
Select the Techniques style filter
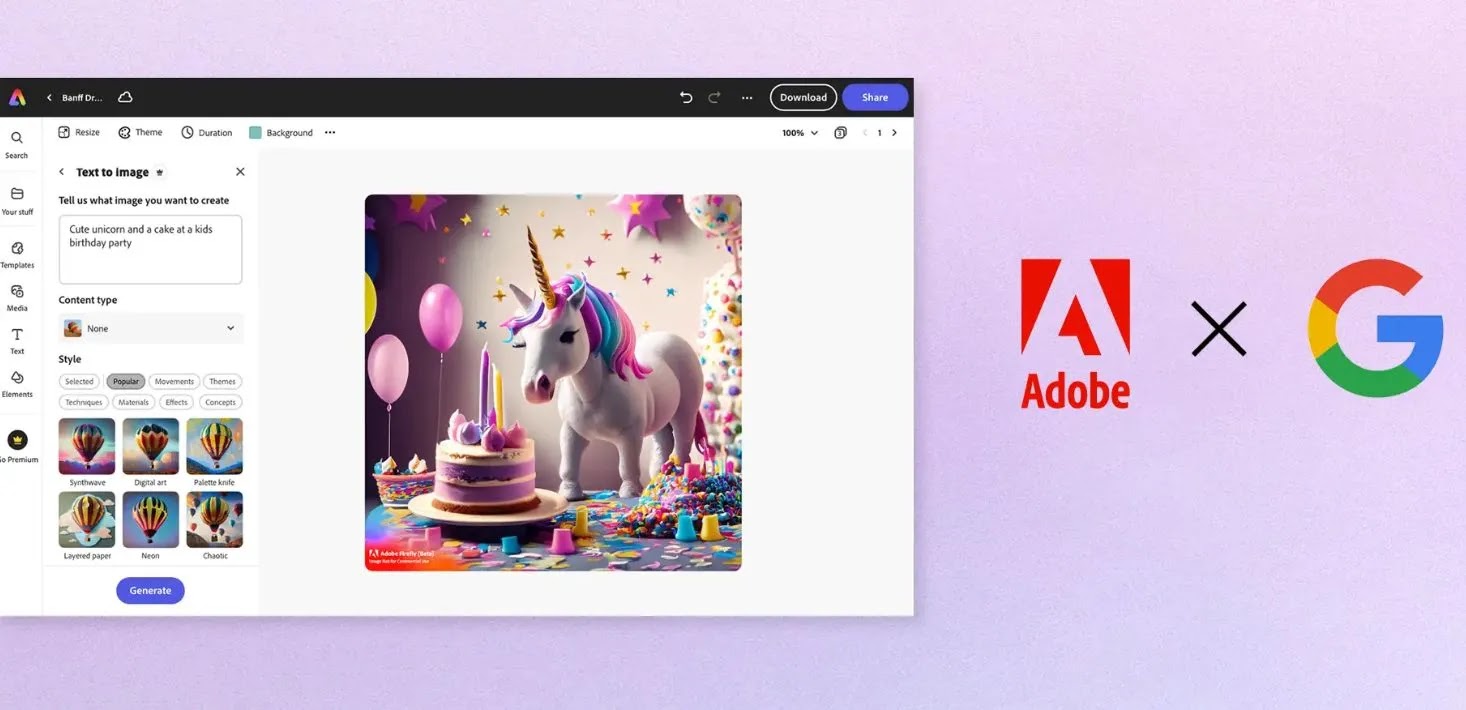pos(84,402)
